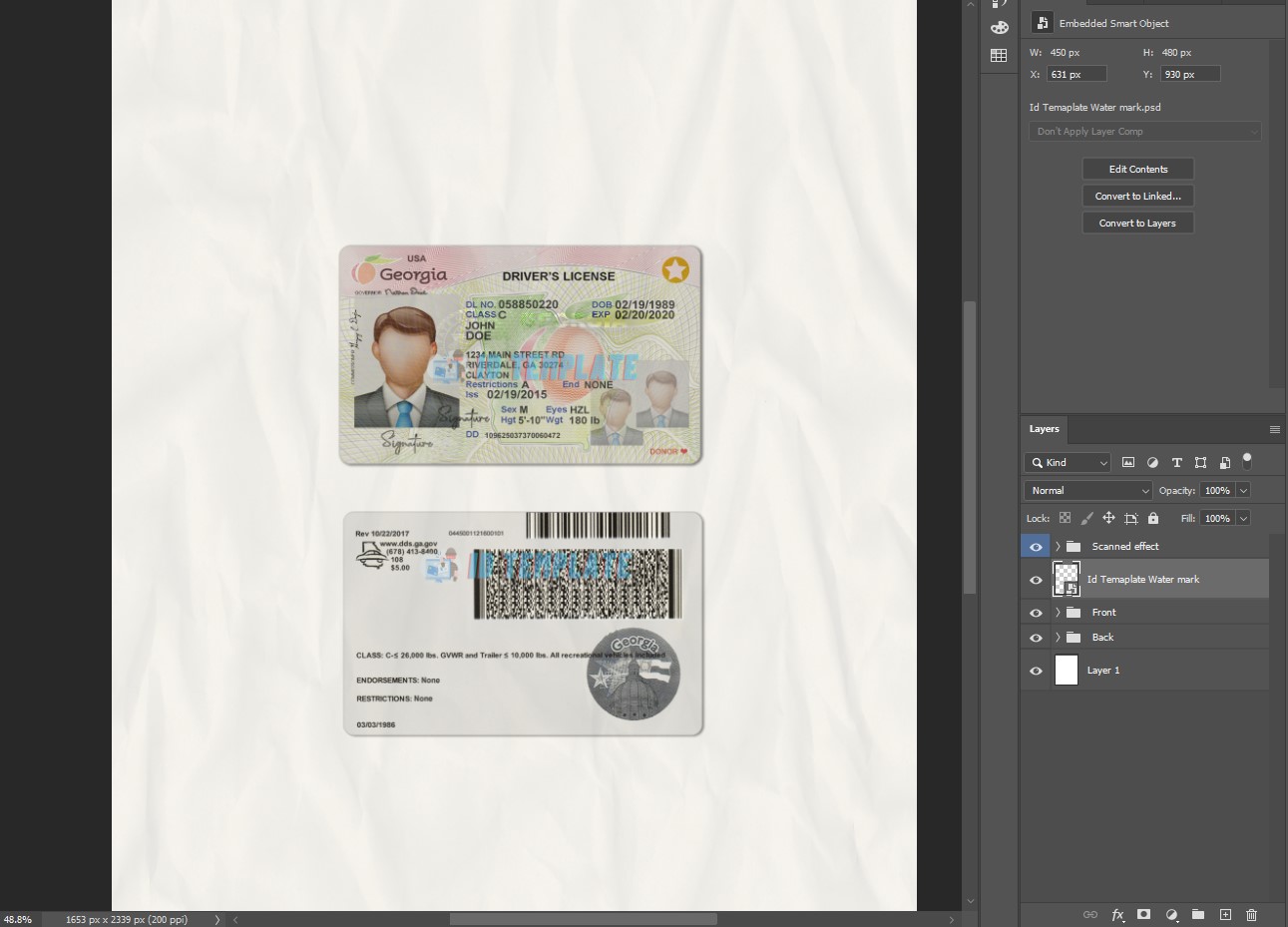
Task: Hide the Back layer group
Action: tap(1036, 638)
